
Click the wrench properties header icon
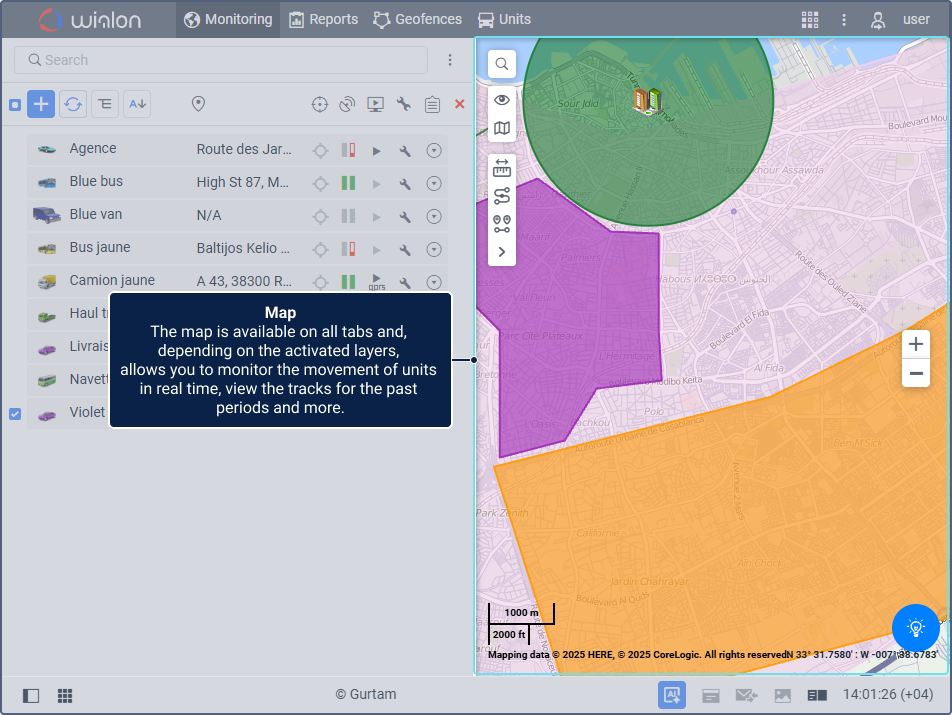pos(404,104)
